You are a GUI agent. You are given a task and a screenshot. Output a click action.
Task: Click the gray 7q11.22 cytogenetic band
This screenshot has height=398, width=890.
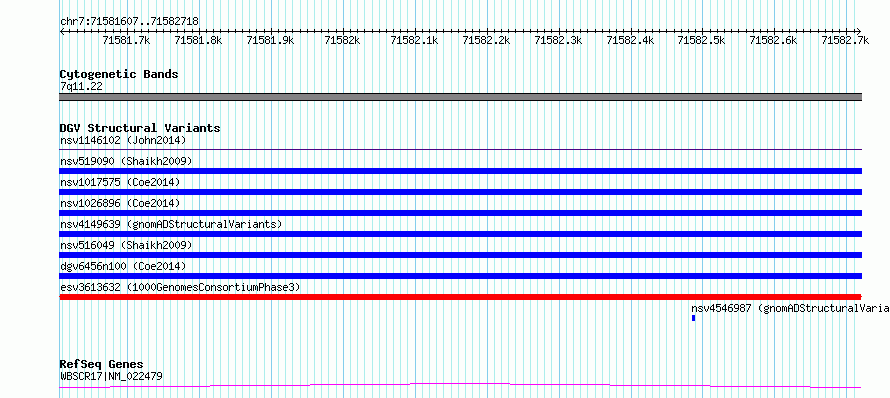460,97
